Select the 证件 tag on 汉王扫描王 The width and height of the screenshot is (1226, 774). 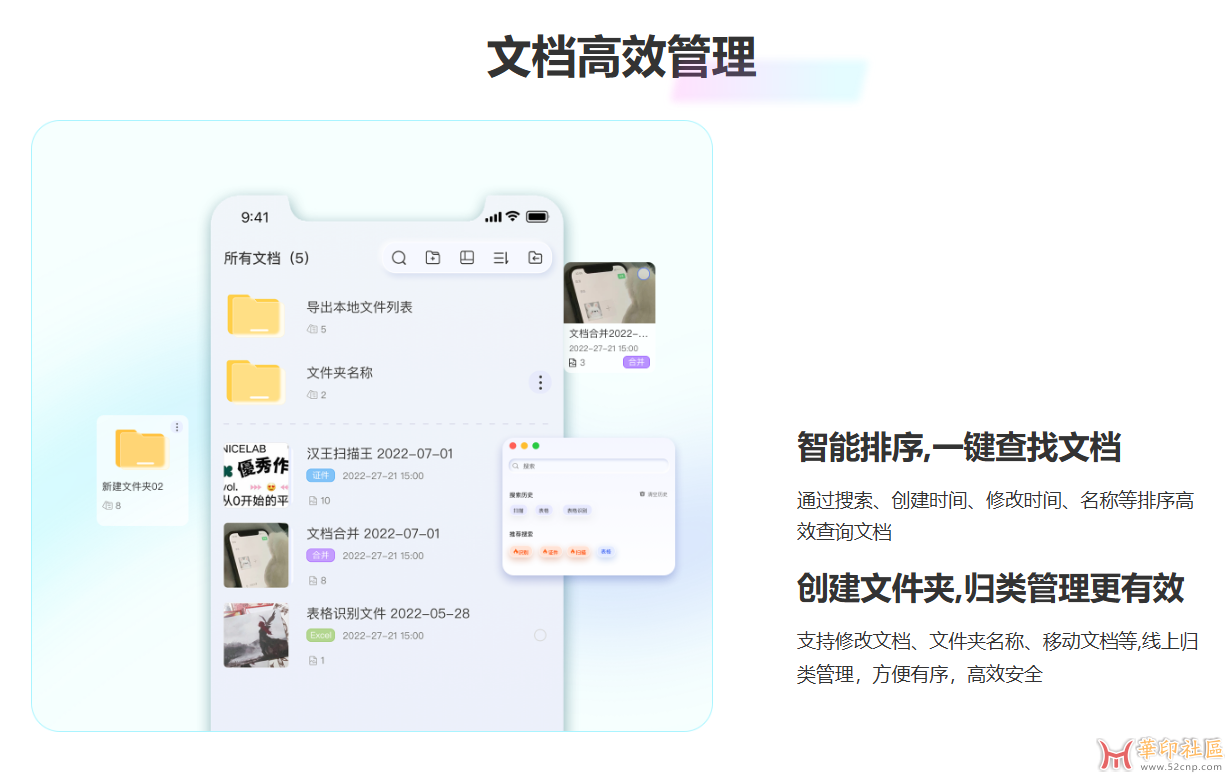[319, 475]
